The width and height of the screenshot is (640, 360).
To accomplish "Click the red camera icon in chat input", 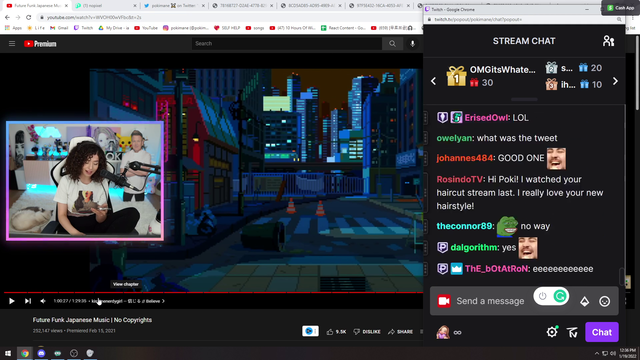I will [x=444, y=301].
